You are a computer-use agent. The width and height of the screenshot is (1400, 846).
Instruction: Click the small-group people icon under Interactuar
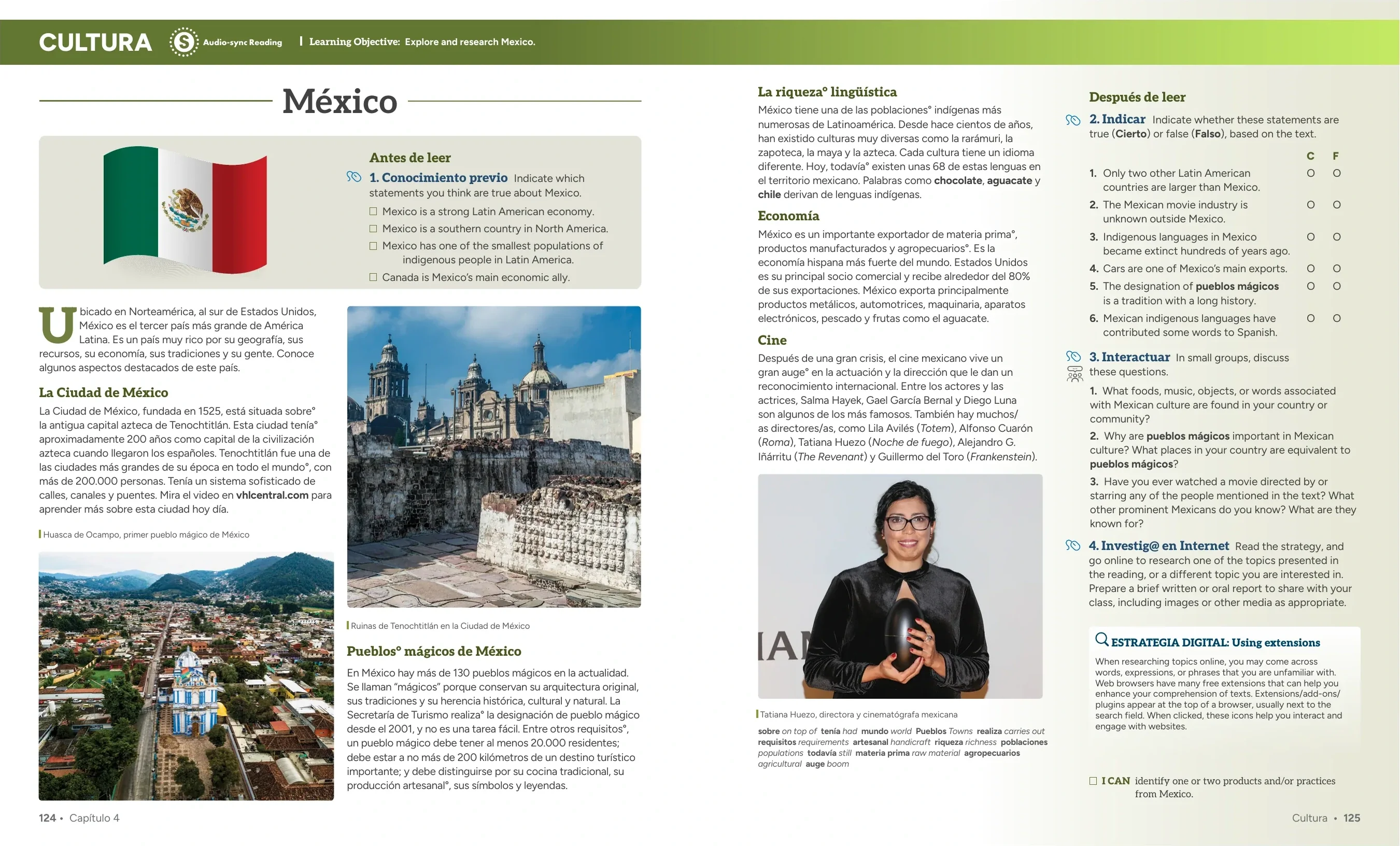(x=1074, y=374)
